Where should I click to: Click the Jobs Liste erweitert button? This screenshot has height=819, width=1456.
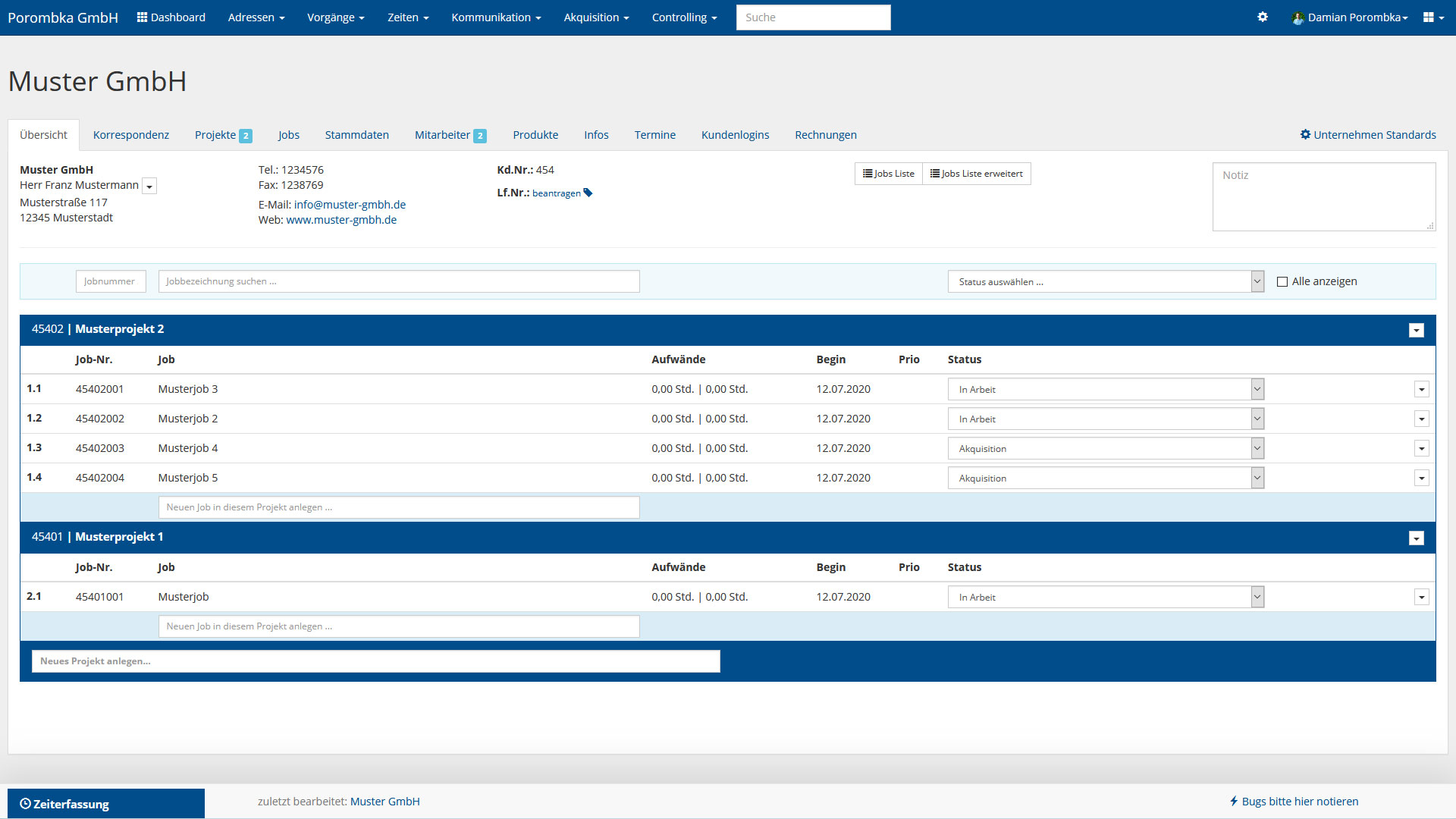[x=977, y=174]
